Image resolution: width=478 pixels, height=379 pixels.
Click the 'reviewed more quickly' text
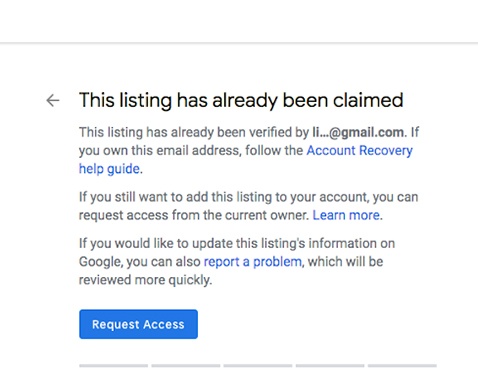click(145, 280)
